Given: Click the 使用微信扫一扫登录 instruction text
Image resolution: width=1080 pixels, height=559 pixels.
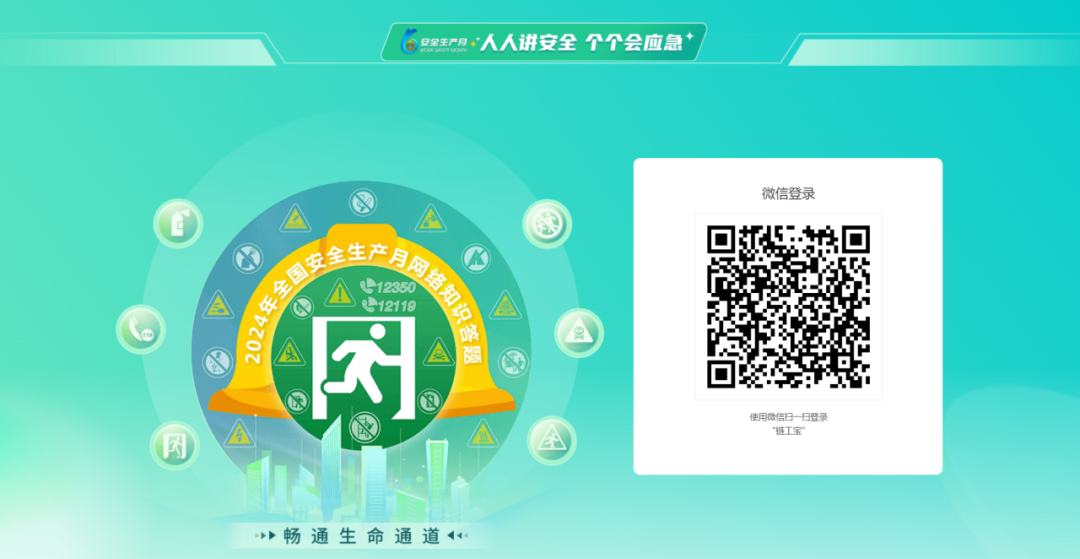Looking at the screenshot, I should tap(788, 417).
